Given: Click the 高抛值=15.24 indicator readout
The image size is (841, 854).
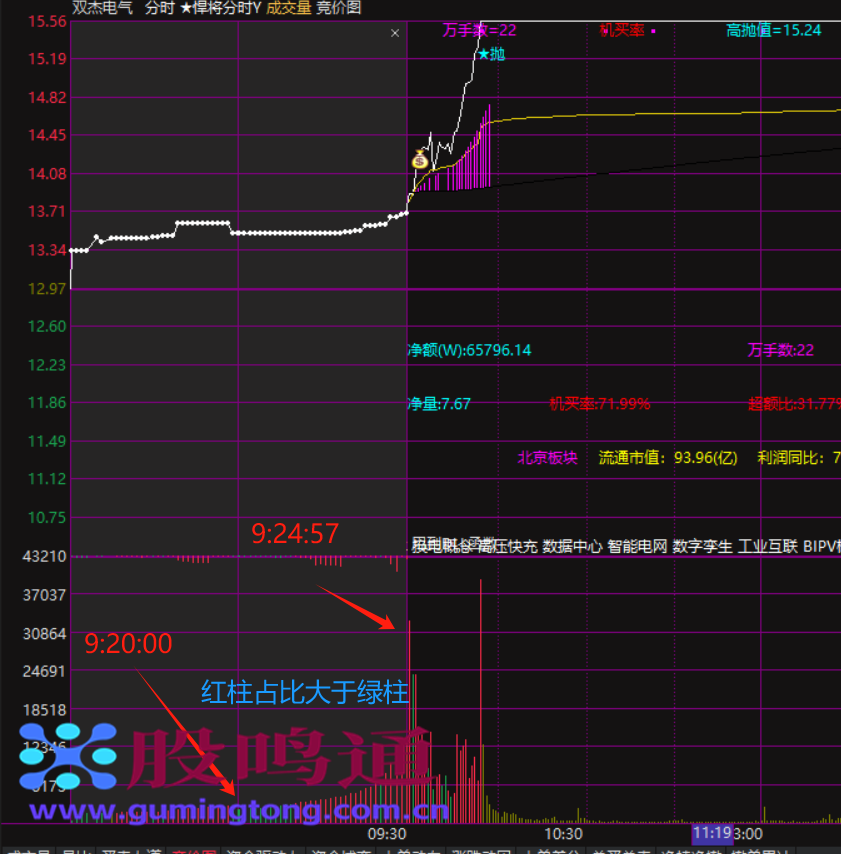Looking at the screenshot, I should click(773, 30).
